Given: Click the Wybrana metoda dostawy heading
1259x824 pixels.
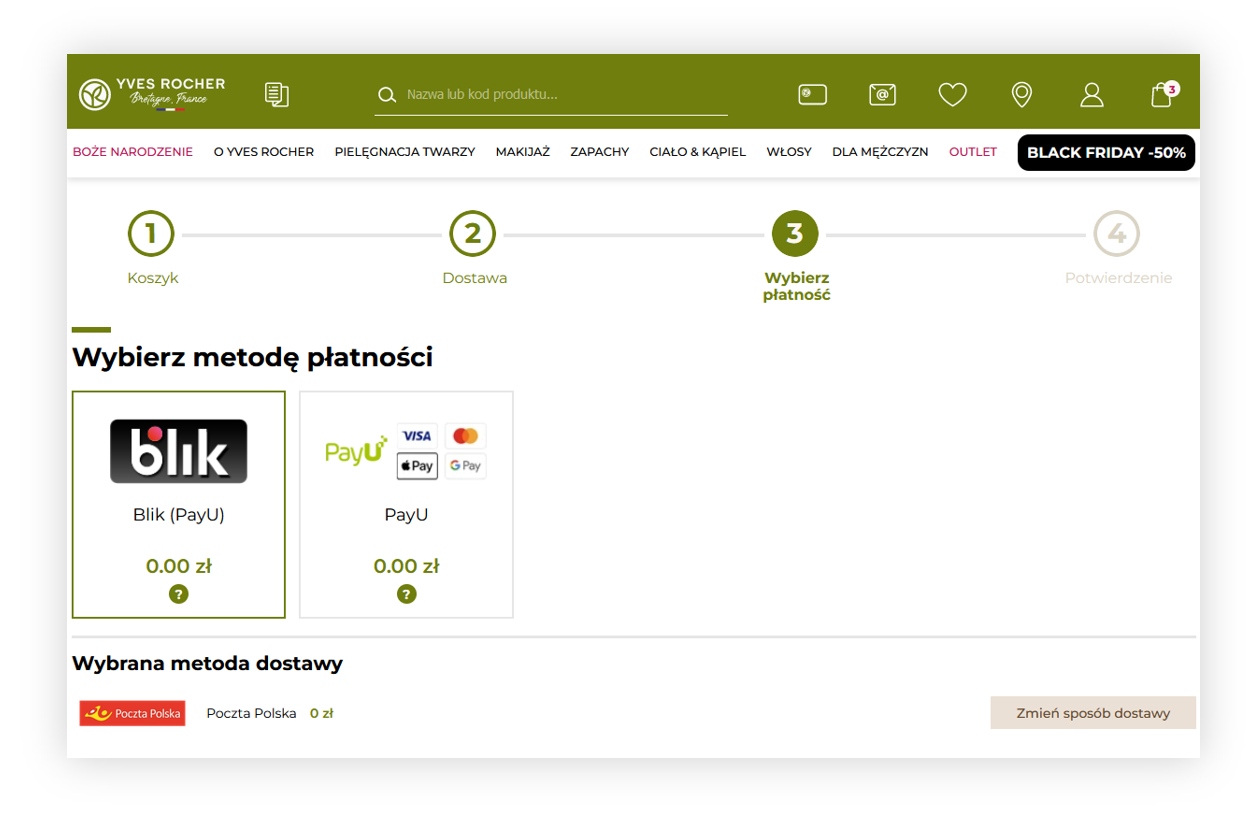Looking at the screenshot, I should click(x=207, y=663).
